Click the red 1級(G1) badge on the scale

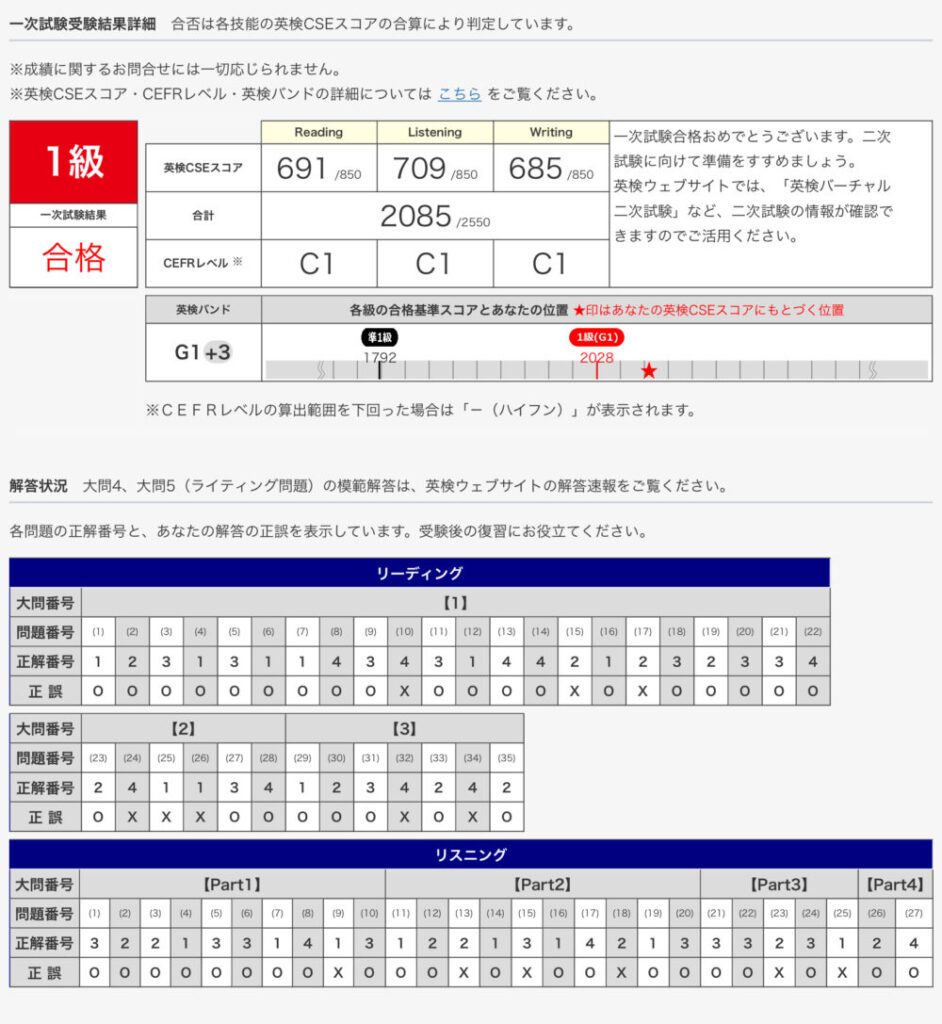tap(596, 338)
